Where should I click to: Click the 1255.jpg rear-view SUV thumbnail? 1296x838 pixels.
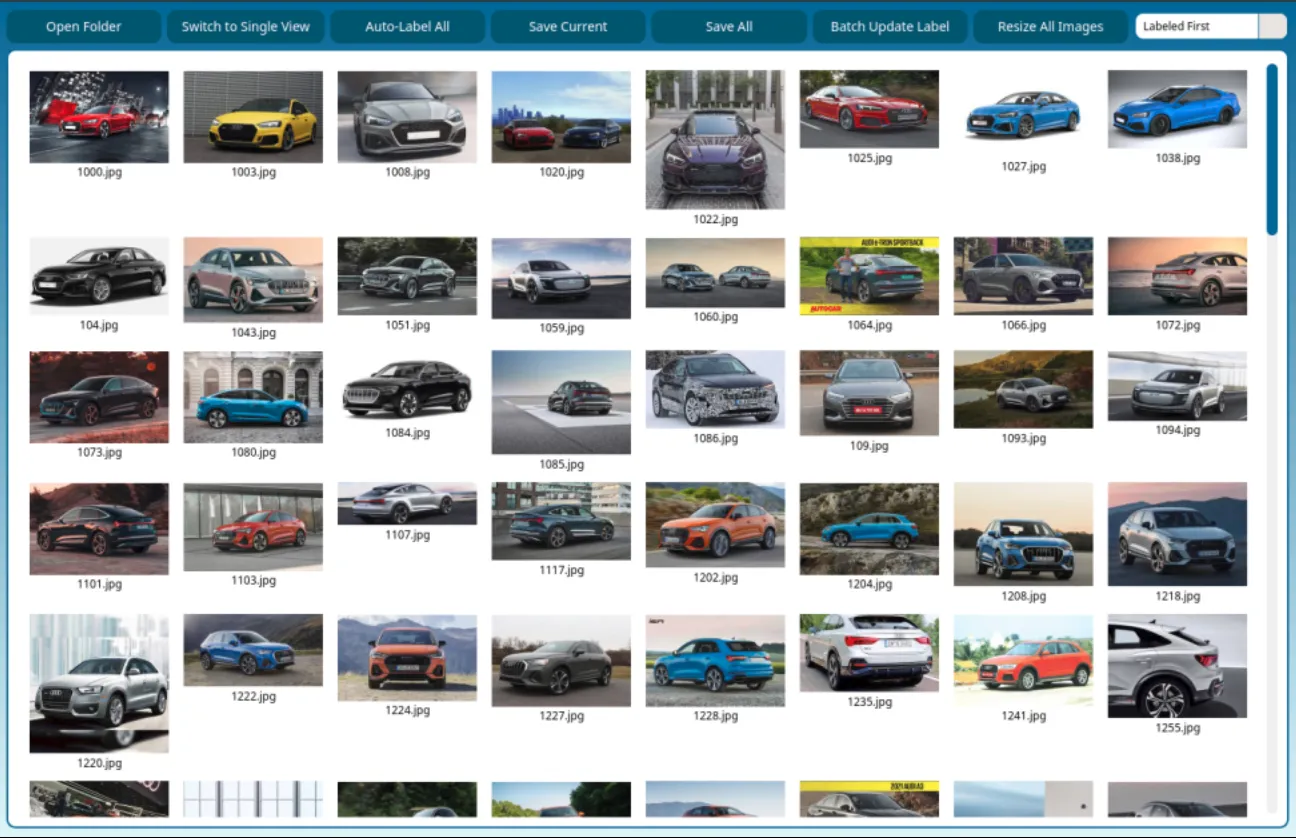(1177, 665)
